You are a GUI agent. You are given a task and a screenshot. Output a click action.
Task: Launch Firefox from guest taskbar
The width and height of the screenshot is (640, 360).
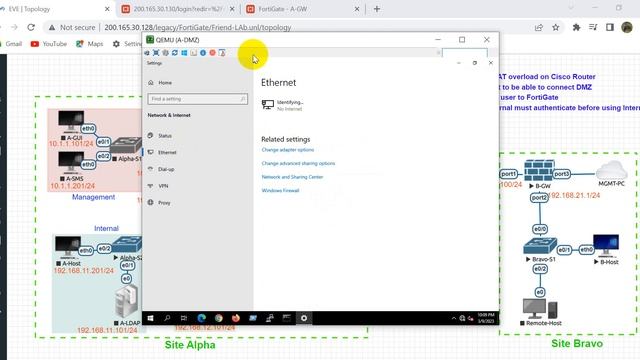236,318
